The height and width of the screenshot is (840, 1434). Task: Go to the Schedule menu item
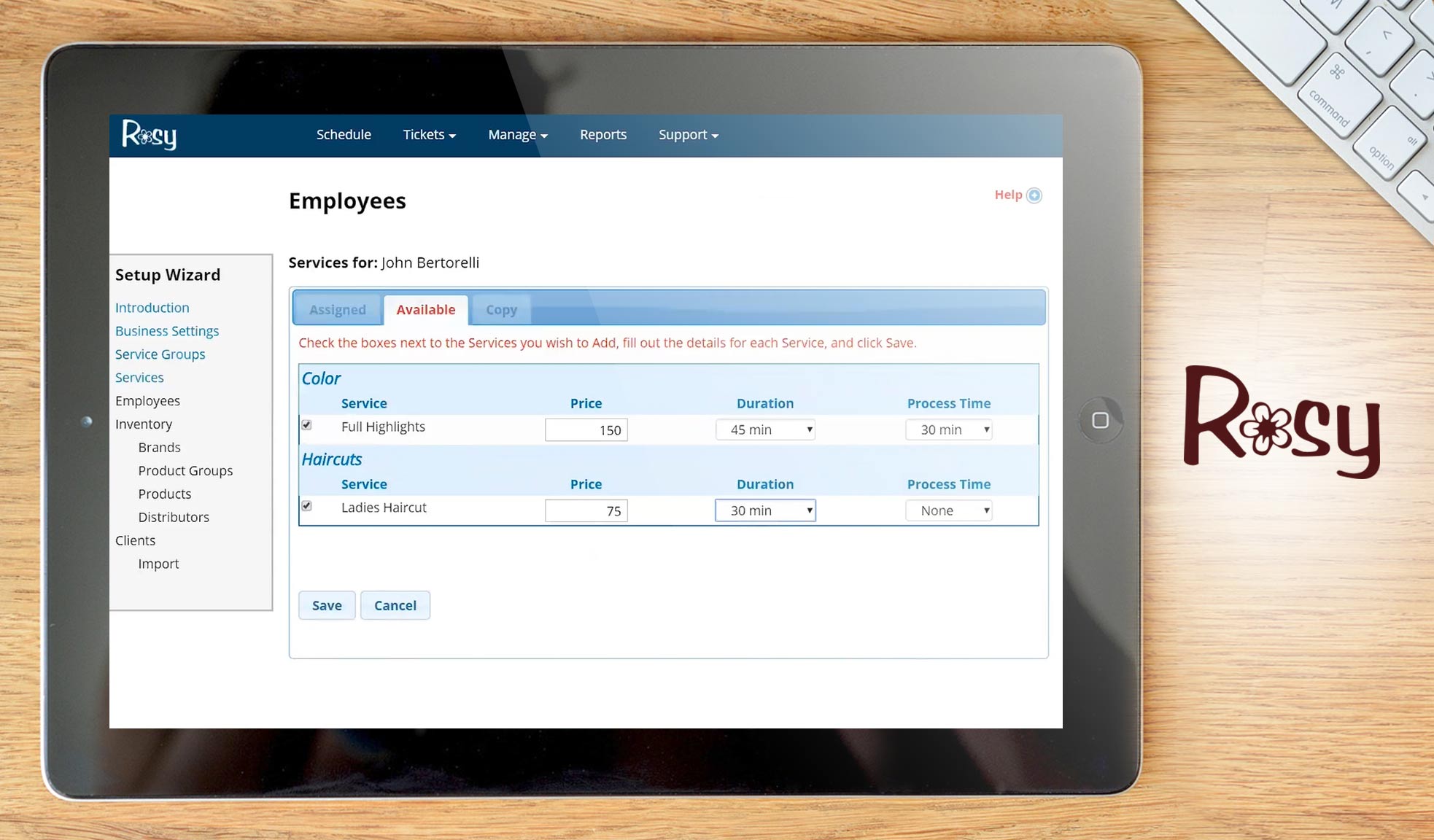tap(343, 134)
